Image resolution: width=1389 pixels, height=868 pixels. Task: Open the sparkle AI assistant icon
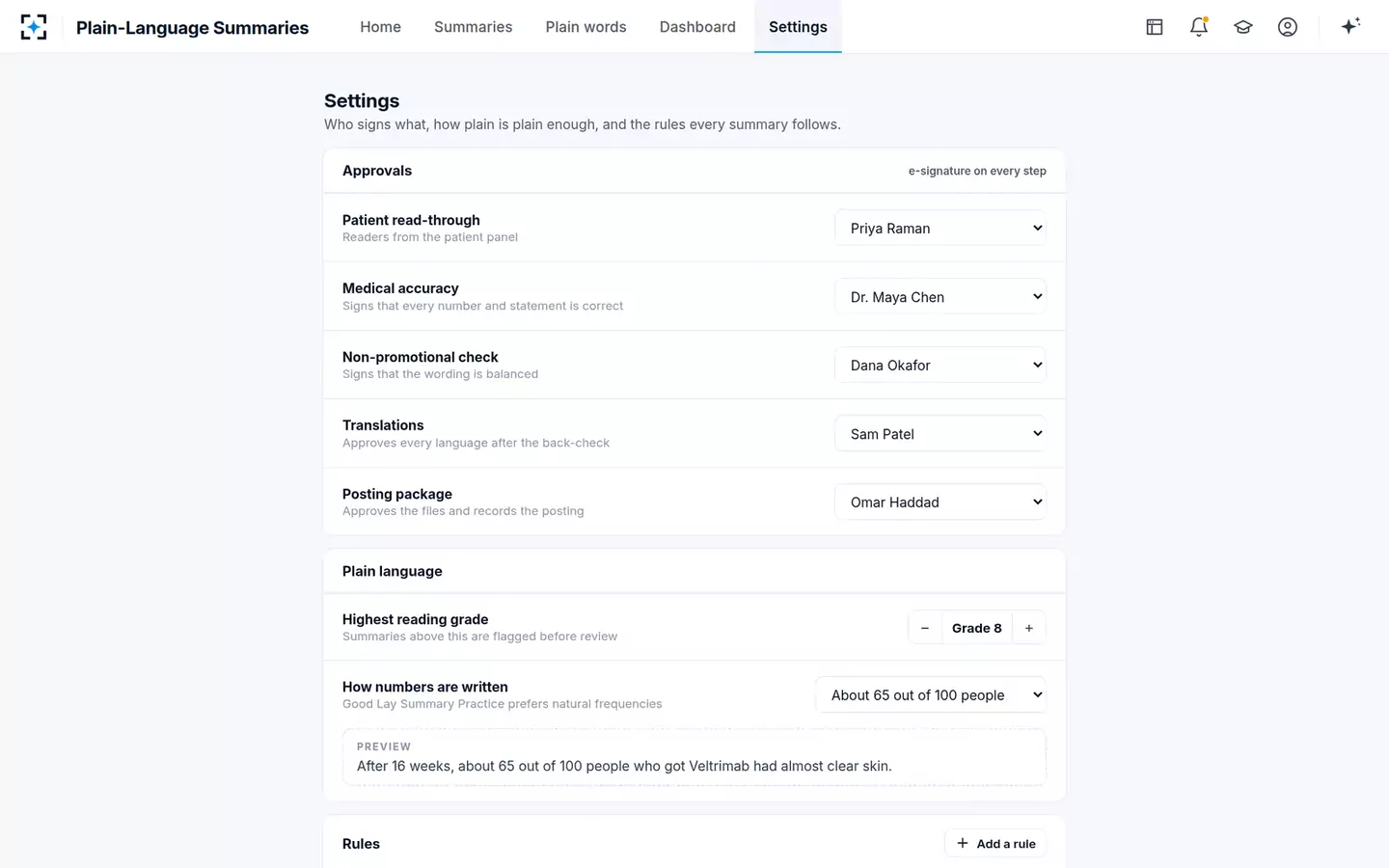[1350, 26]
